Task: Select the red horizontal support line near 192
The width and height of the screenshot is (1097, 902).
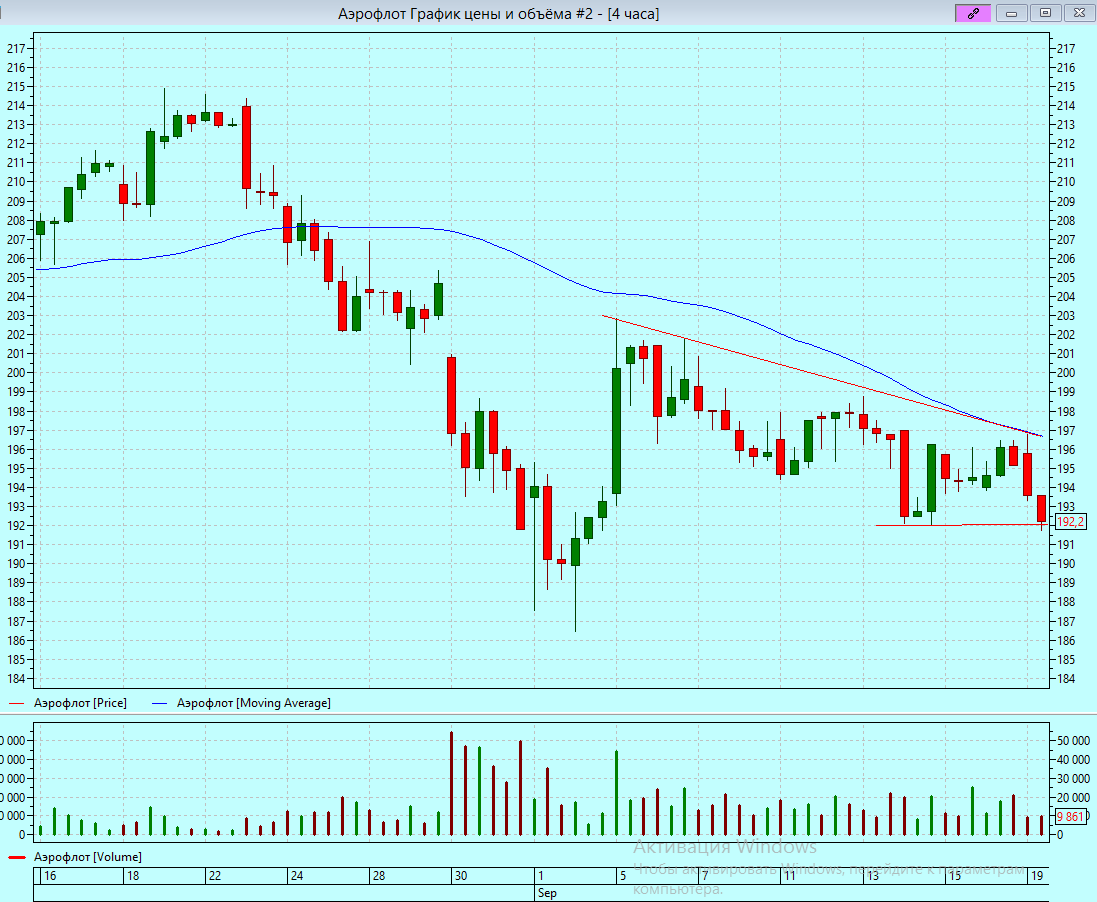Action: [x=960, y=525]
